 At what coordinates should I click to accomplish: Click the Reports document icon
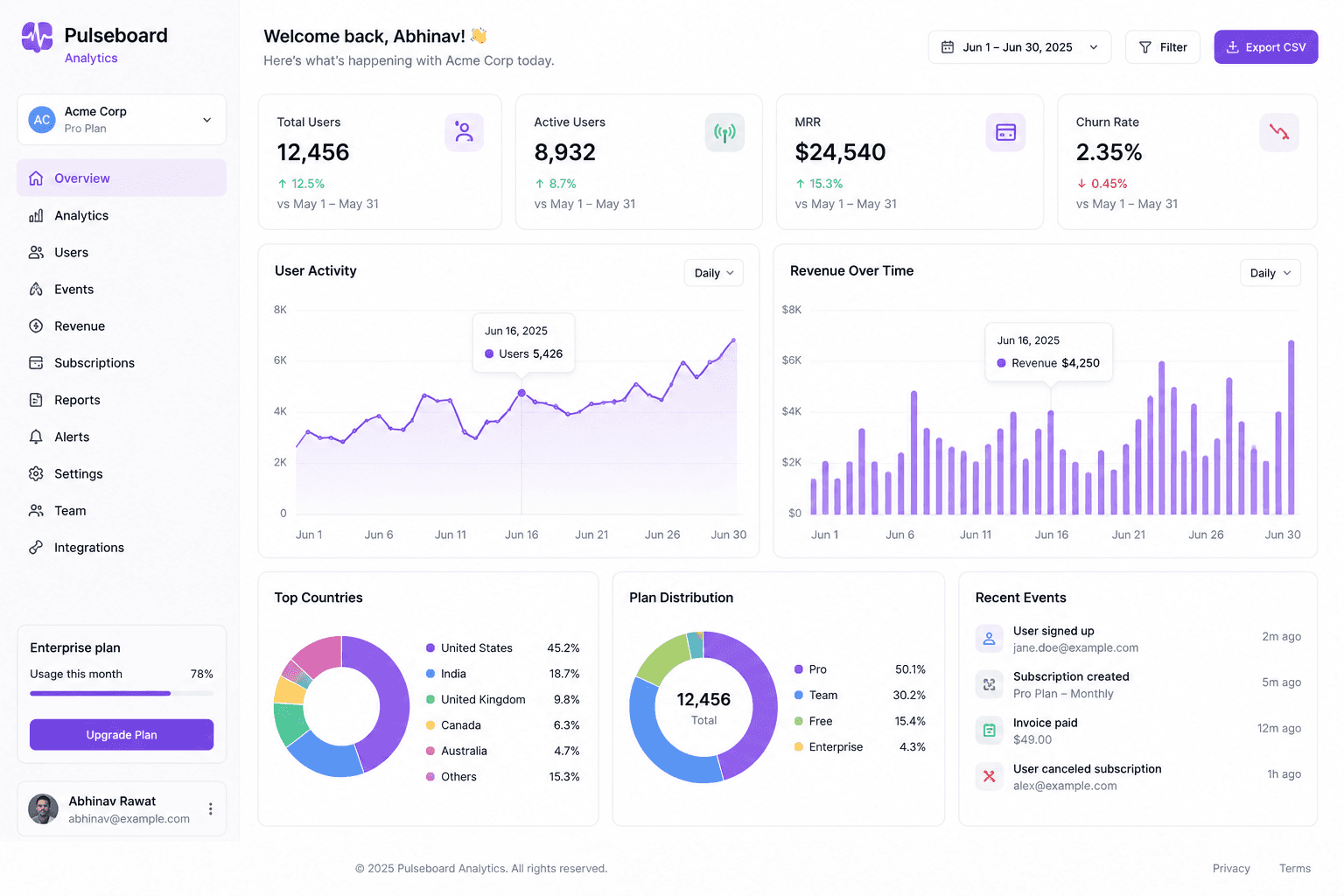tap(36, 400)
